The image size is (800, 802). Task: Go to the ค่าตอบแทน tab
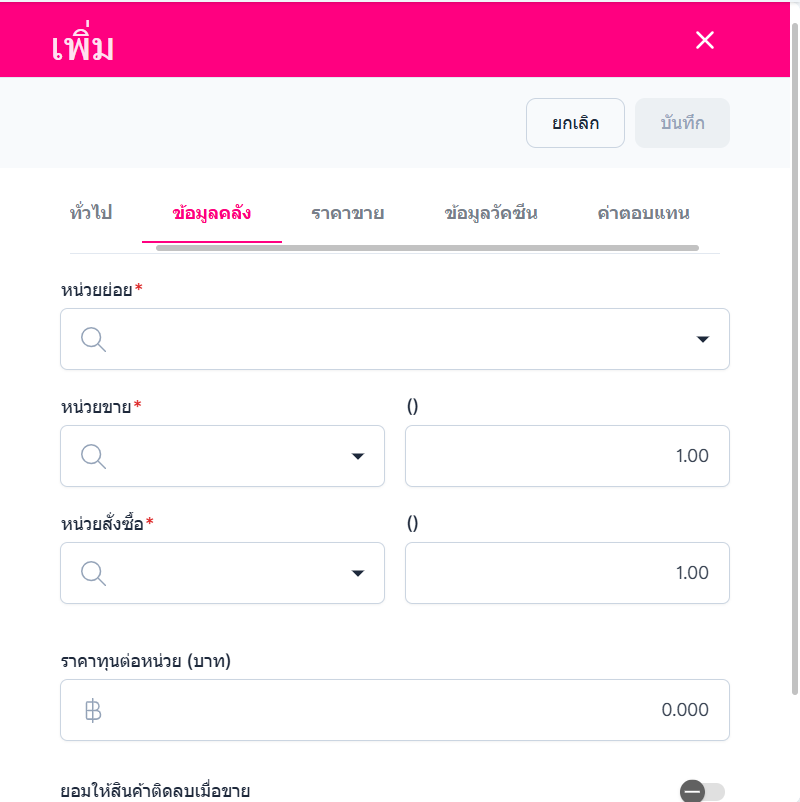point(643,213)
